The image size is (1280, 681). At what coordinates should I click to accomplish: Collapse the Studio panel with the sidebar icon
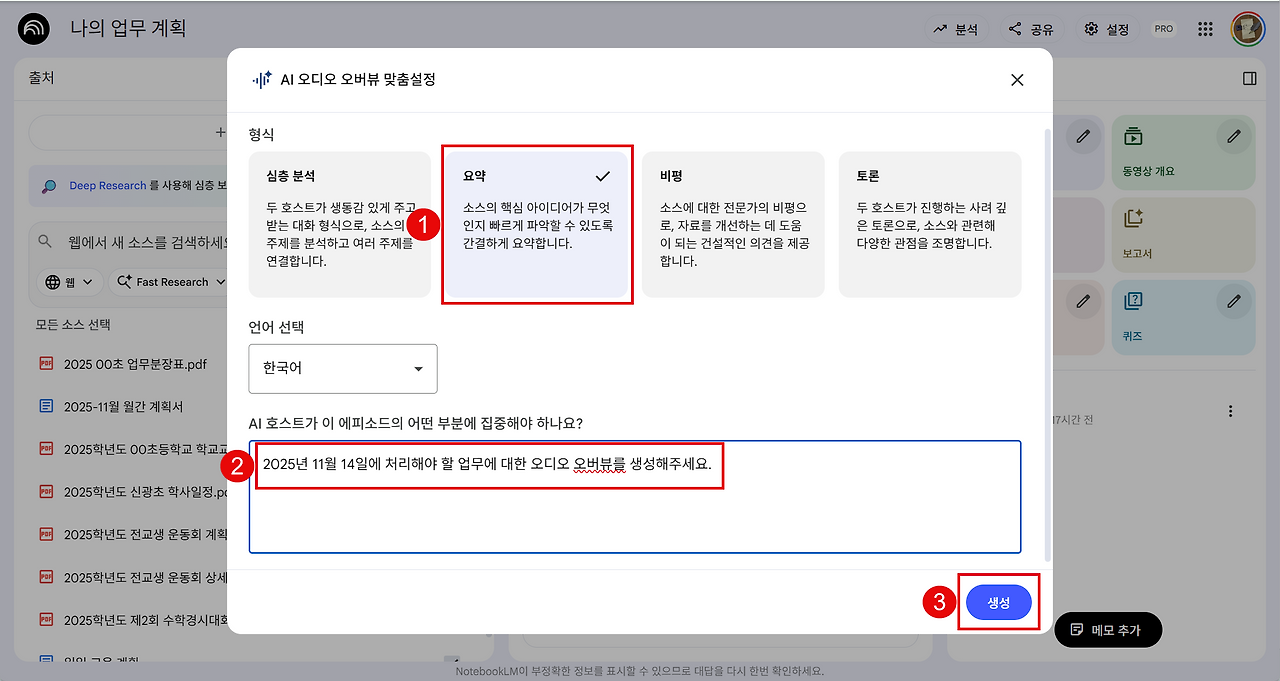click(x=1249, y=78)
